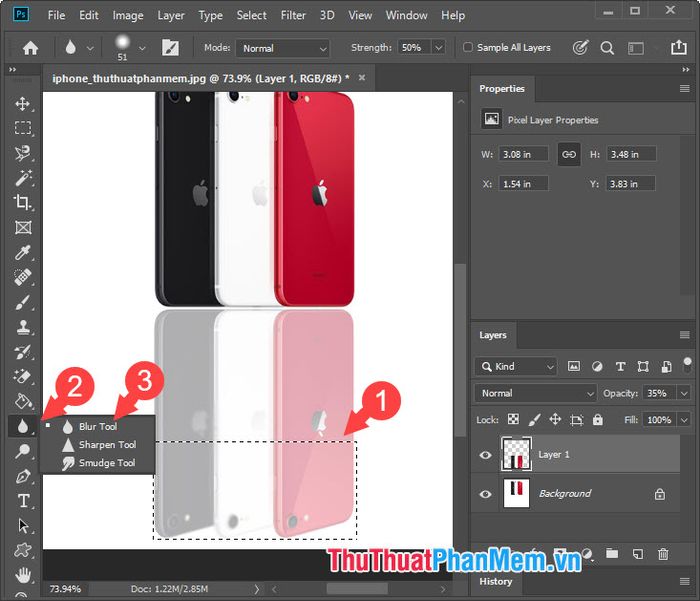Viewport: 700px width, 601px height.
Task: Select the Frame tool
Action: (x=23, y=227)
